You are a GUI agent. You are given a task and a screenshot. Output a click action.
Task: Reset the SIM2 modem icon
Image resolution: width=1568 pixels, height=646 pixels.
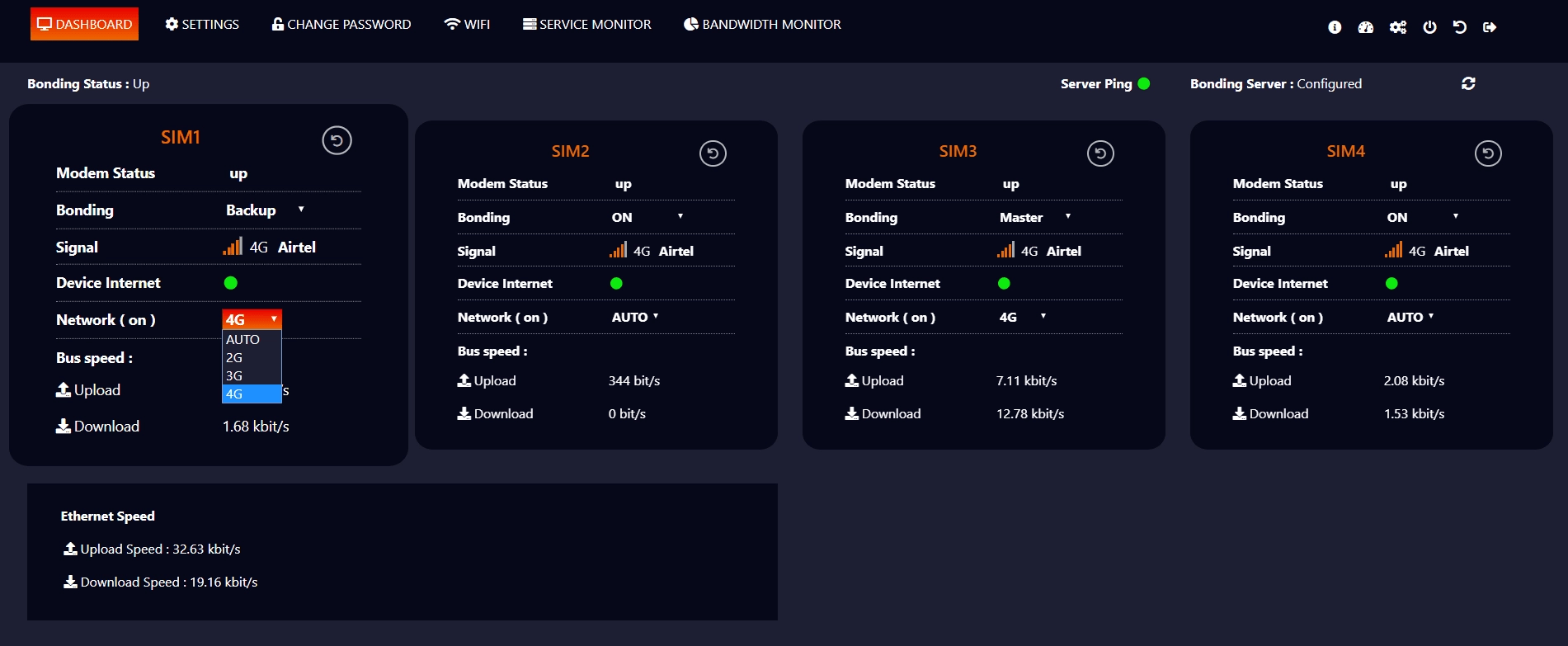click(713, 153)
